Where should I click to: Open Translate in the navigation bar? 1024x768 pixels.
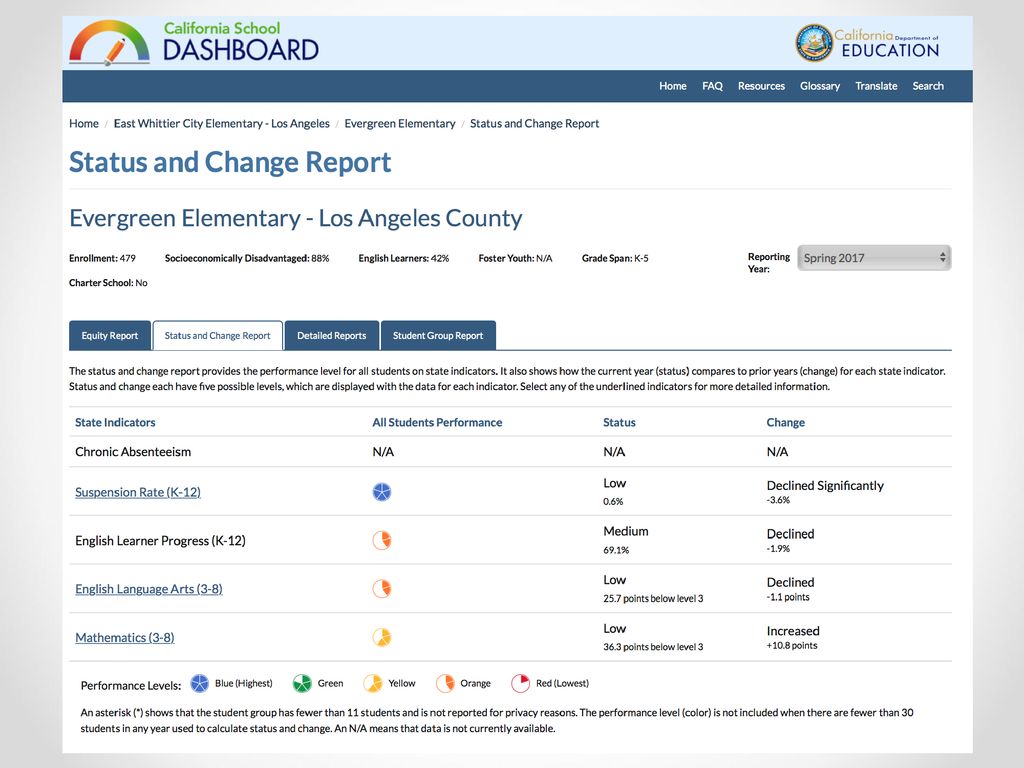tap(876, 86)
